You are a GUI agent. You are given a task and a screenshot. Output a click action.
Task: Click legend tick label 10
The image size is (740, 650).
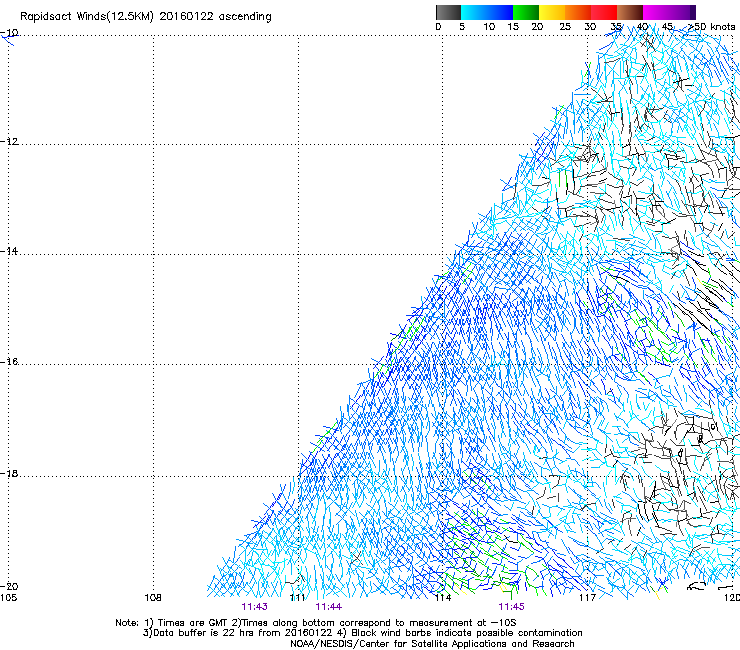[x=489, y=27]
